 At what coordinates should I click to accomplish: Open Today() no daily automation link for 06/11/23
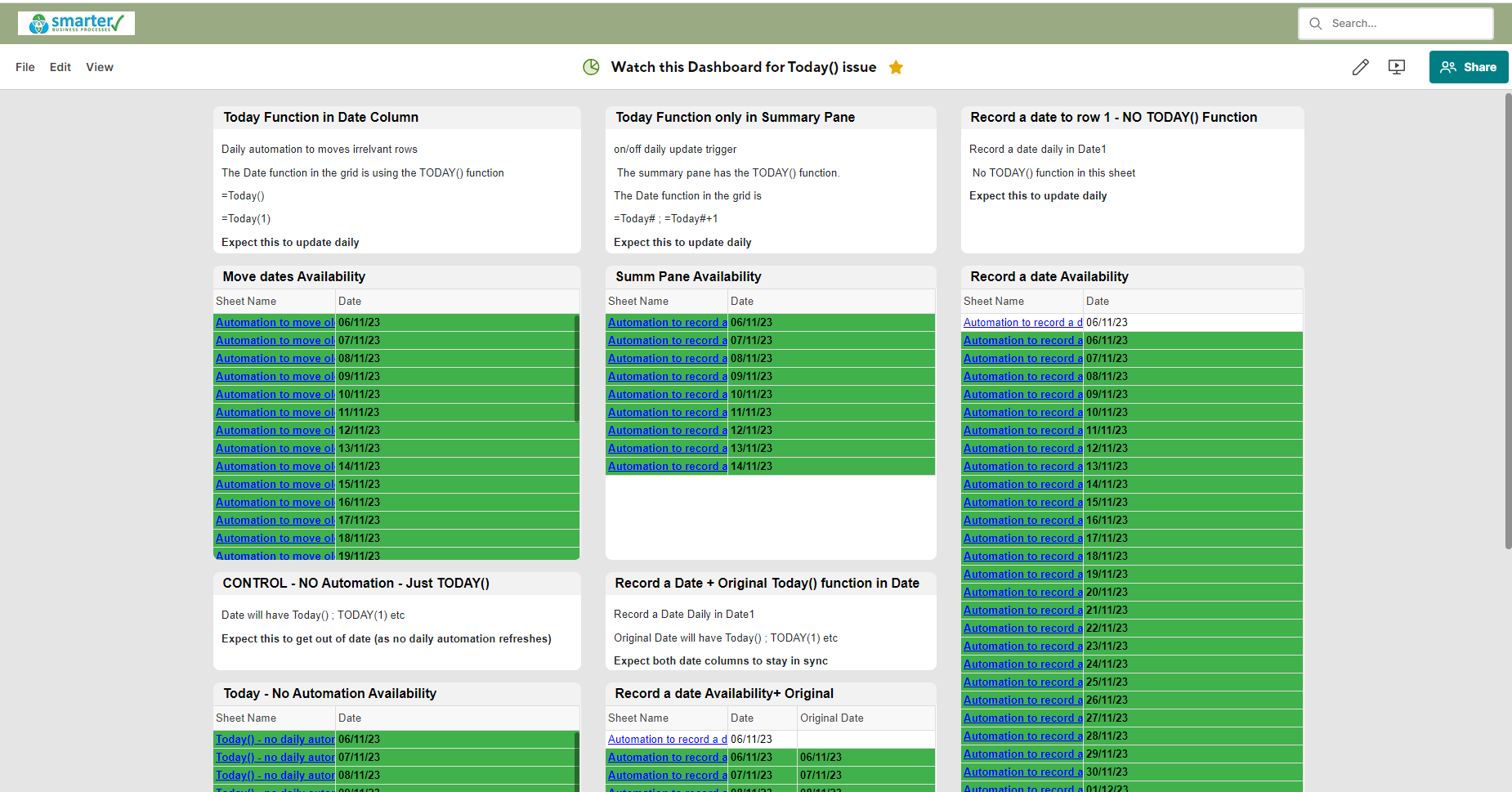275,740
